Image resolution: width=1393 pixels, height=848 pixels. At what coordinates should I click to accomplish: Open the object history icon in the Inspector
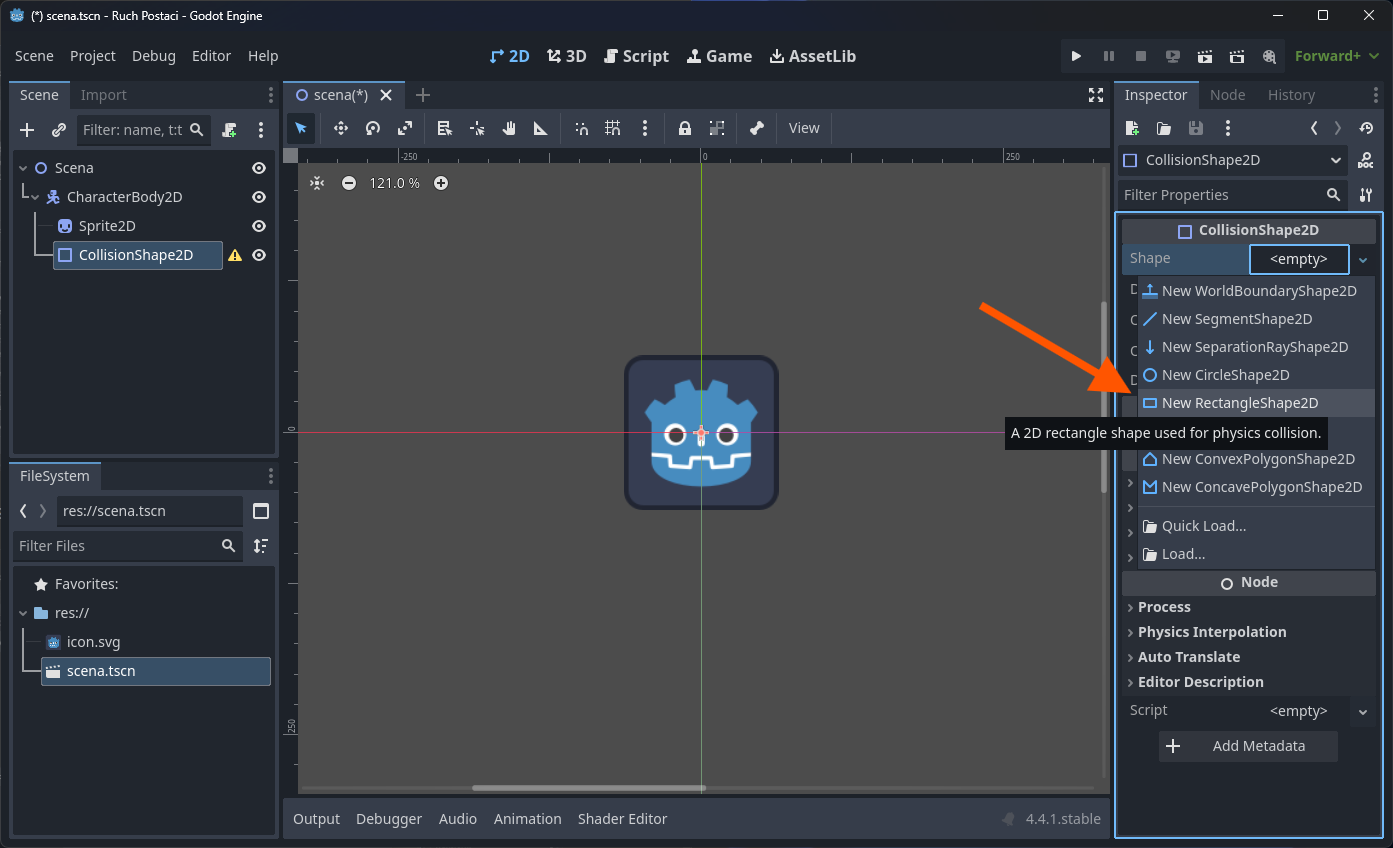click(1366, 128)
